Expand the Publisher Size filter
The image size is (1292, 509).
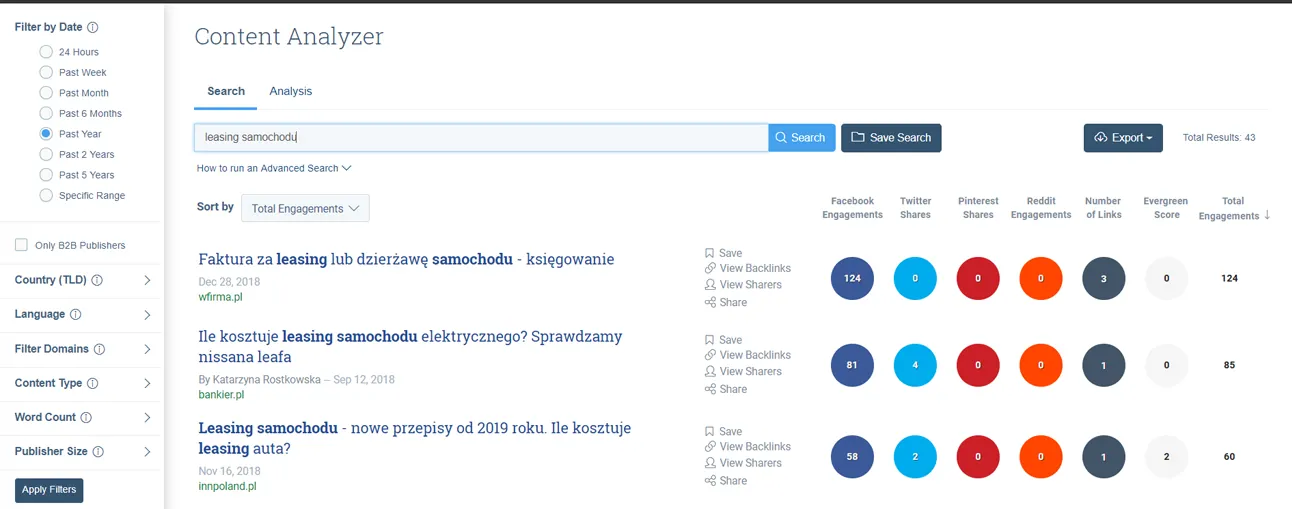[x=147, y=452]
